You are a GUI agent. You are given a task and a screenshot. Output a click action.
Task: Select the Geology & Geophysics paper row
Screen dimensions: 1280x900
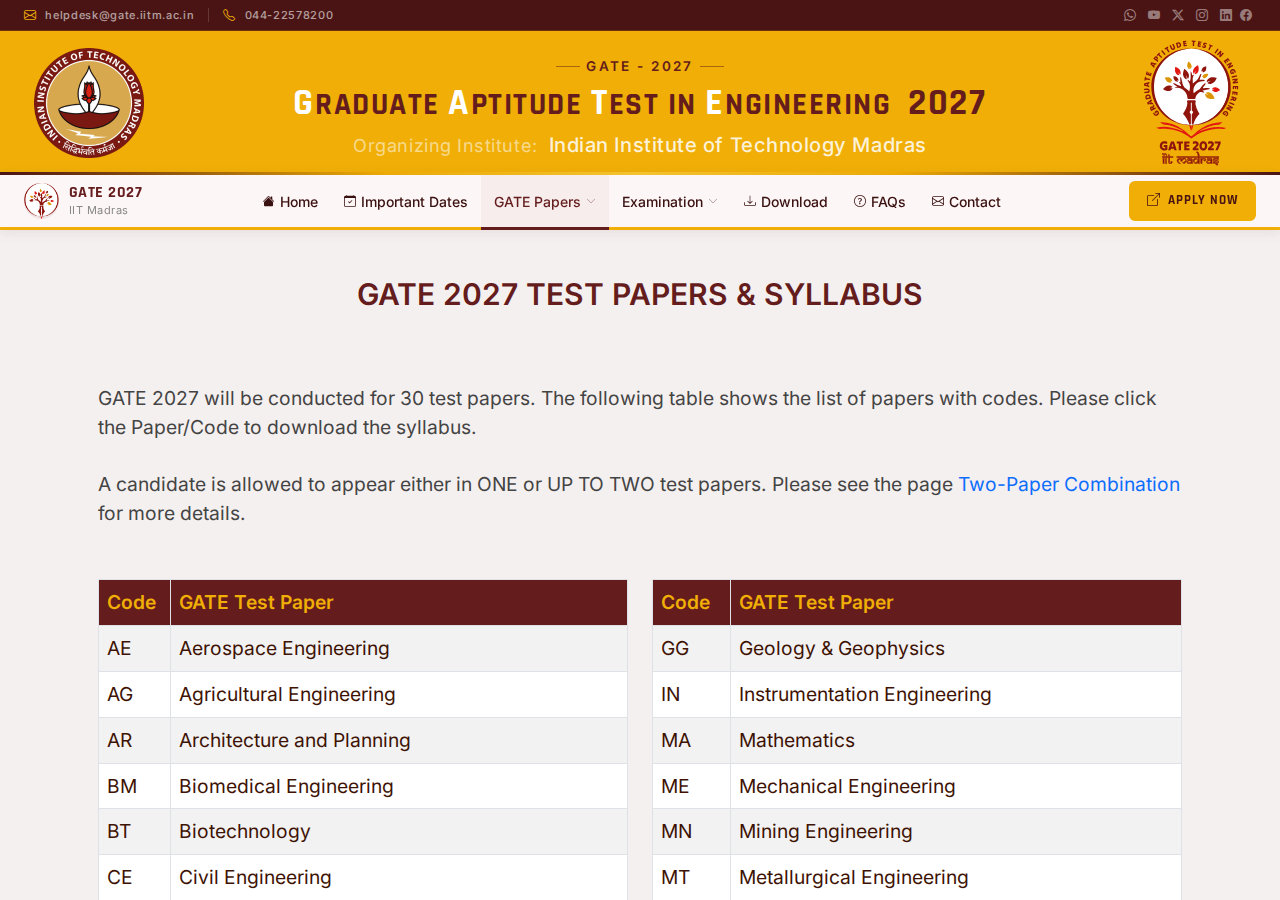tap(917, 649)
